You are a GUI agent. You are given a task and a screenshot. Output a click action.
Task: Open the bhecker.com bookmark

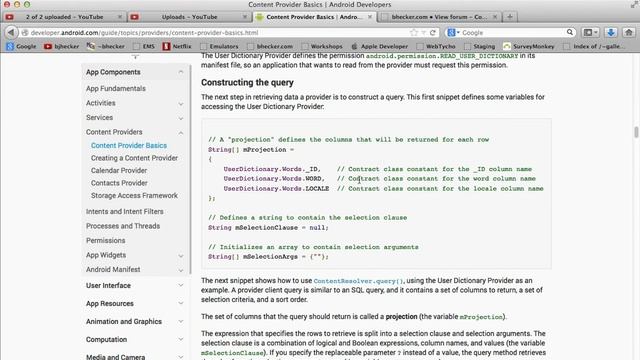(270, 47)
